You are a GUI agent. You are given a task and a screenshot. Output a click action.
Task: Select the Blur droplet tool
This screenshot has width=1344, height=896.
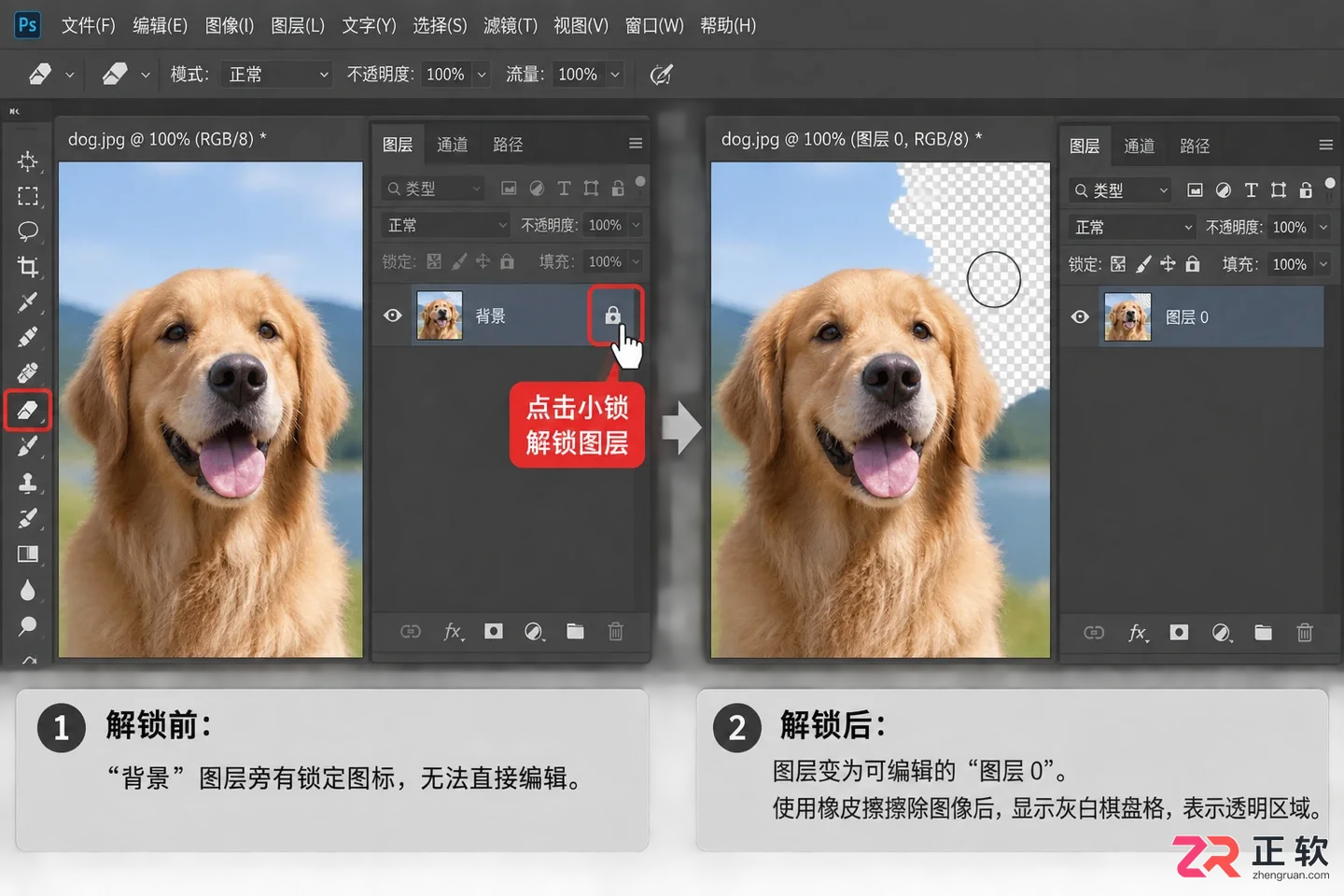(x=28, y=590)
